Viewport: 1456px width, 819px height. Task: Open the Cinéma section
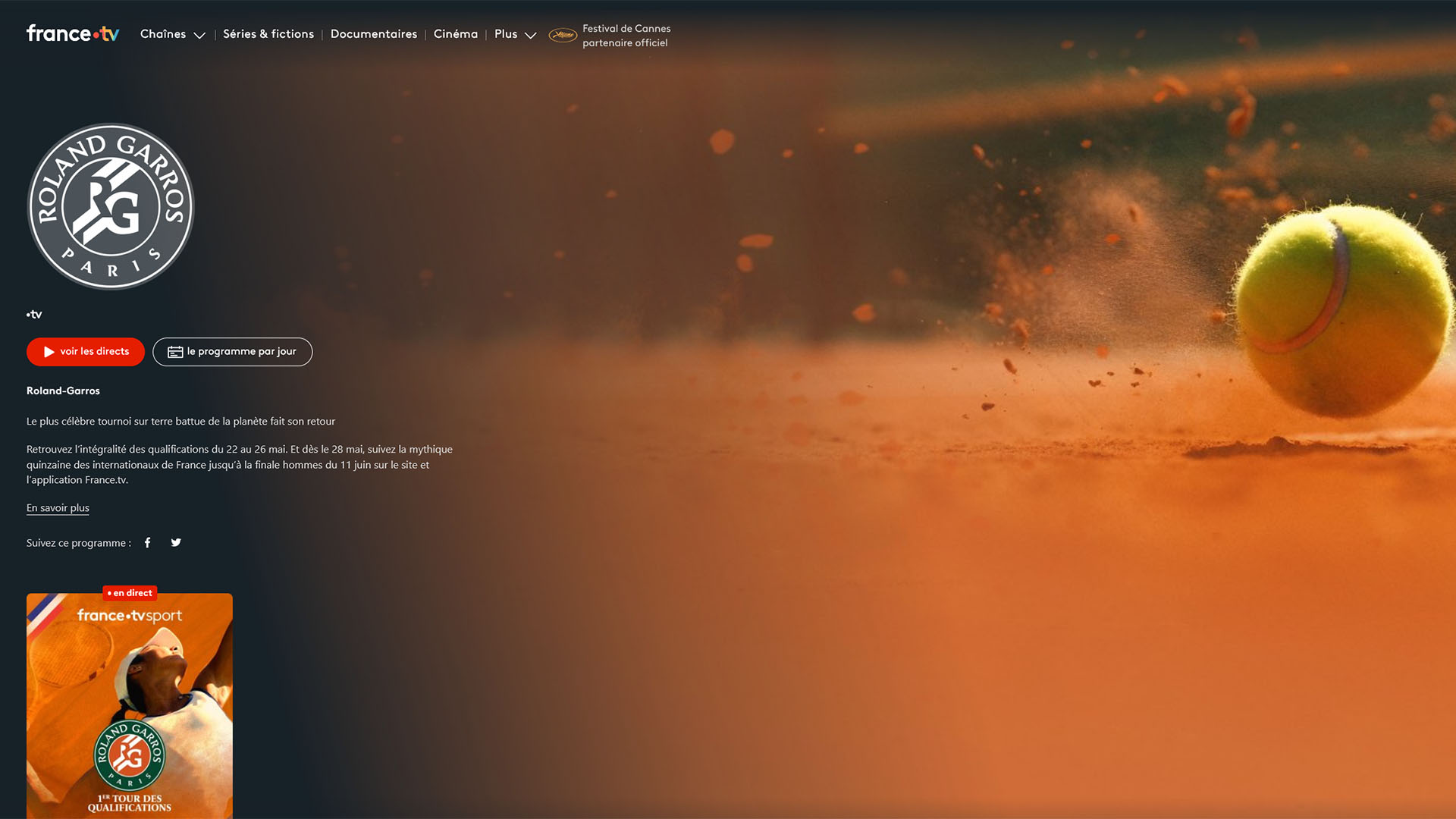click(x=456, y=34)
